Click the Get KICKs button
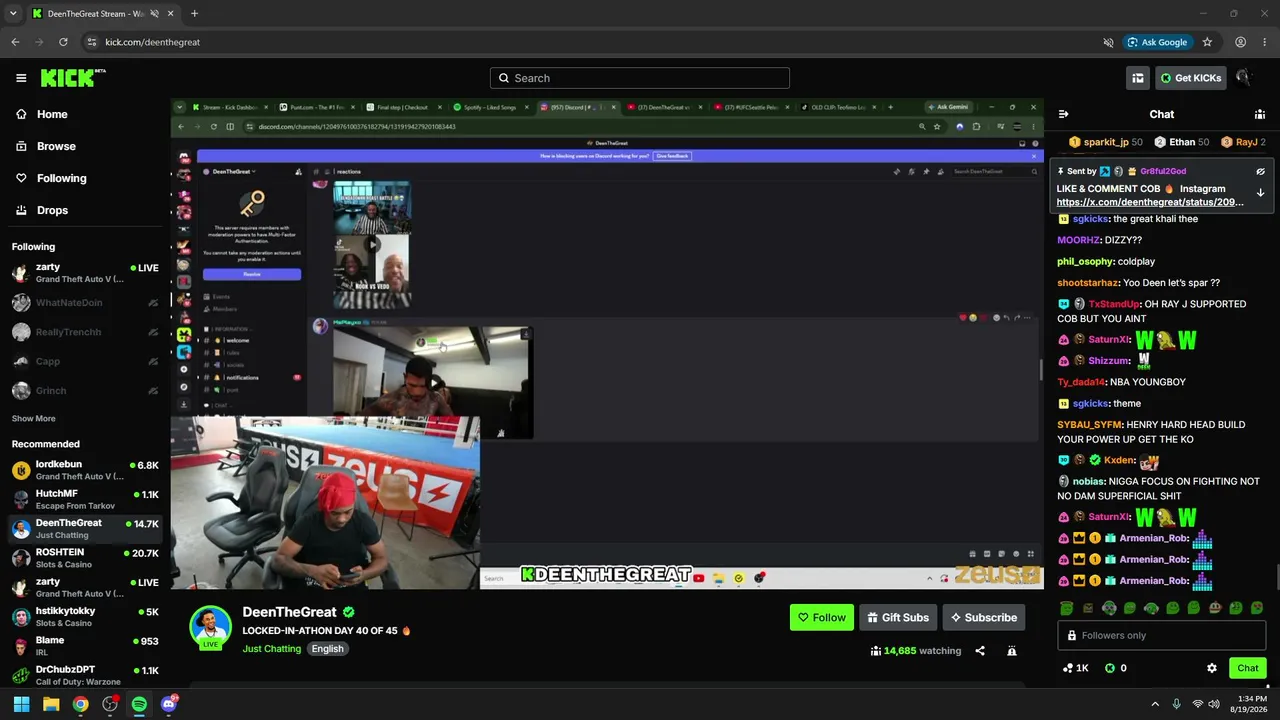 pos(1190,78)
